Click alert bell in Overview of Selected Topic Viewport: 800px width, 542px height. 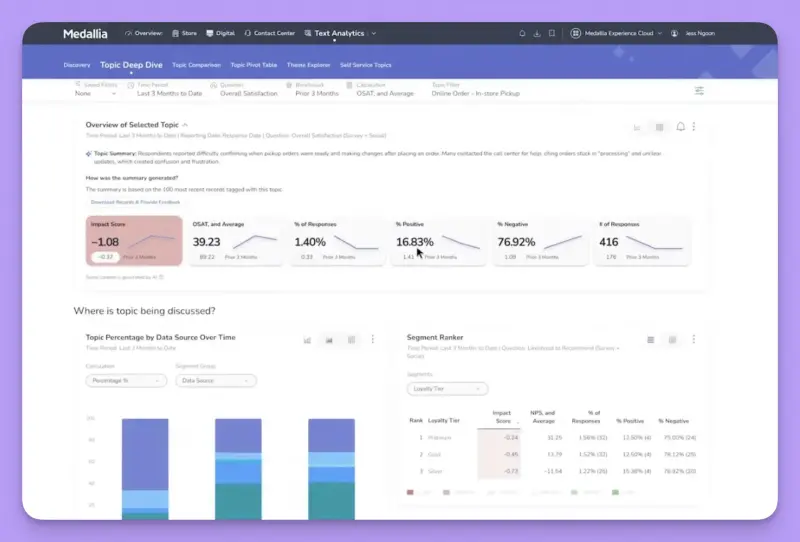pyautogui.click(x=681, y=127)
